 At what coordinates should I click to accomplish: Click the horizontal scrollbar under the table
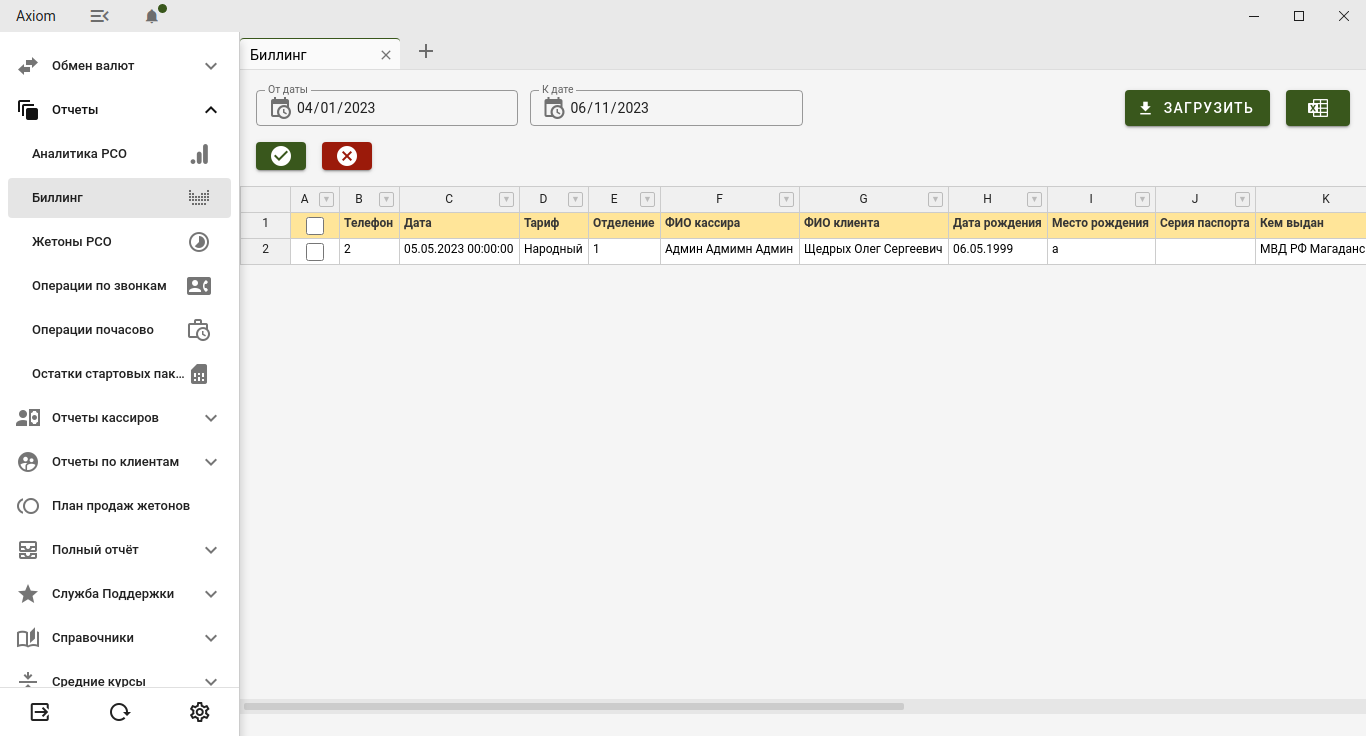(573, 706)
